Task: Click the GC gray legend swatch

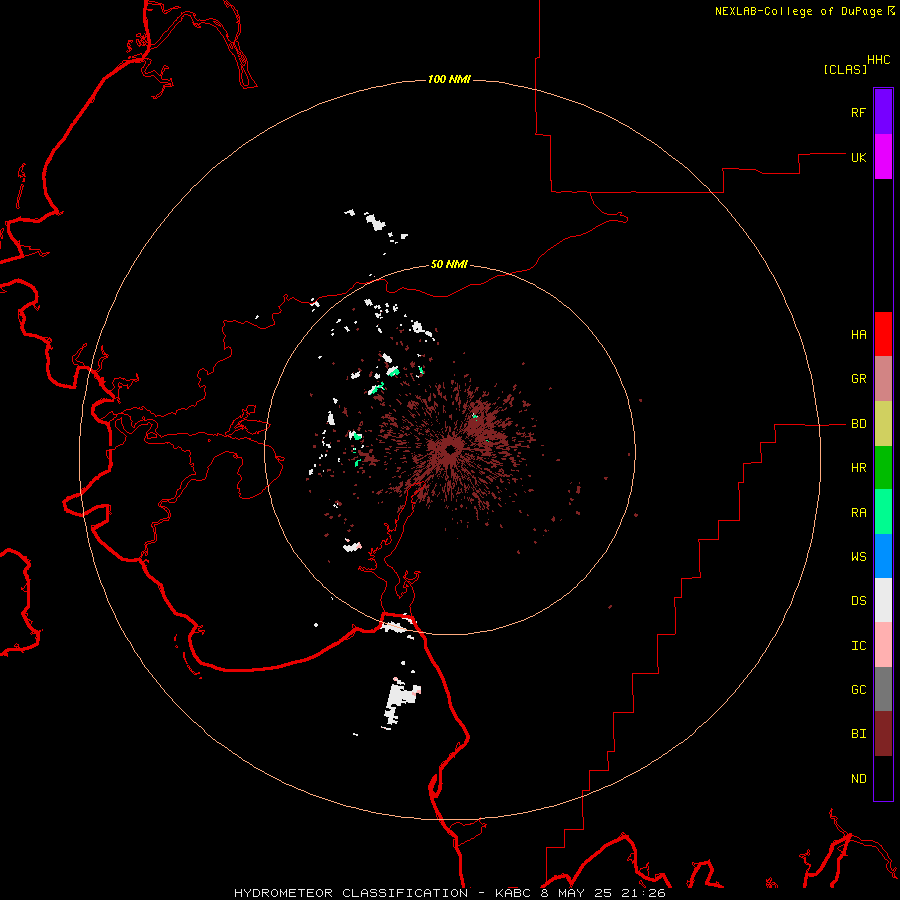Action: point(883,689)
